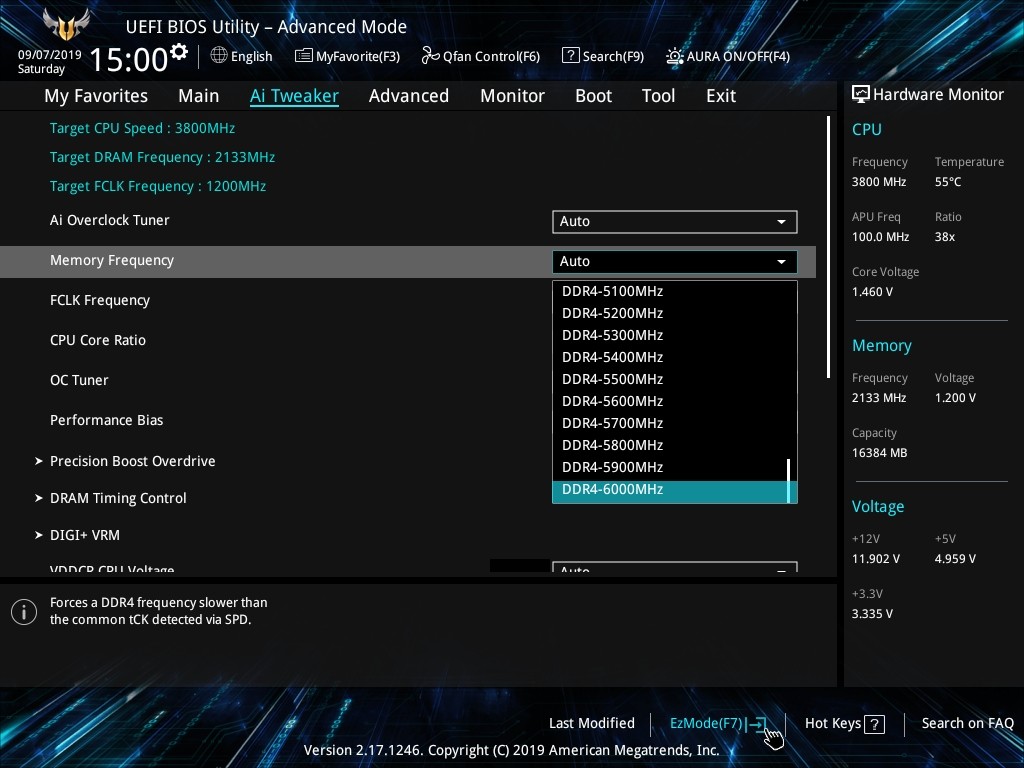
Task: Click the Search question mark icon
Action: tap(570, 56)
